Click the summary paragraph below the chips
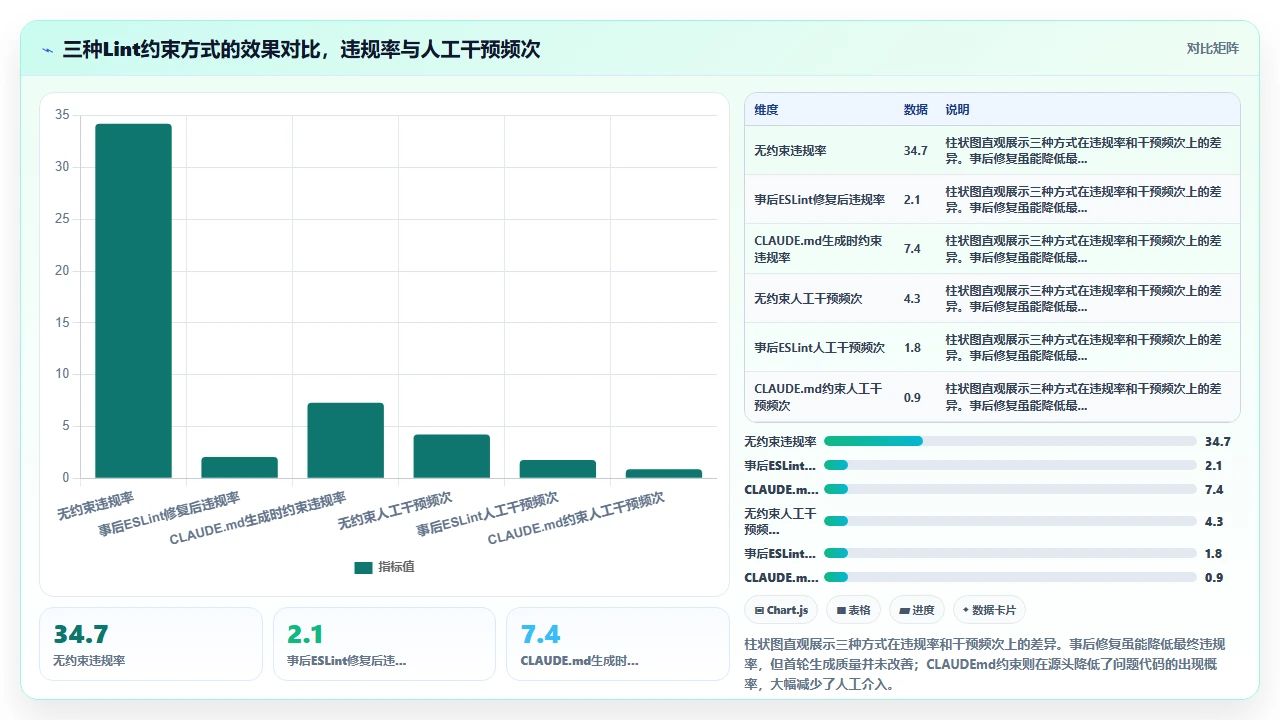This screenshot has height=720, width=1280. point(985,664)
